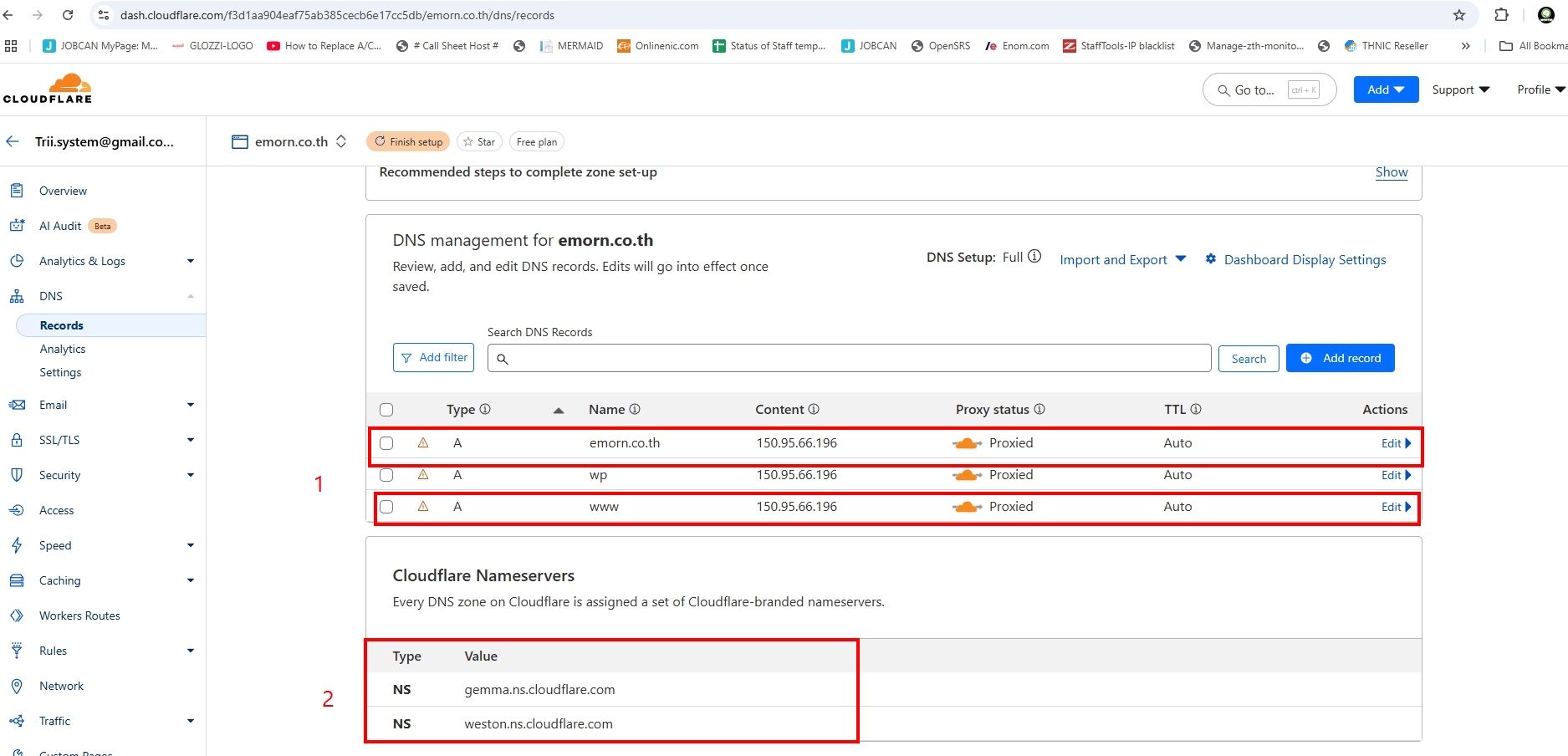
Task: Click the Workers Routes icon
Action: click(x=17, y=616)
